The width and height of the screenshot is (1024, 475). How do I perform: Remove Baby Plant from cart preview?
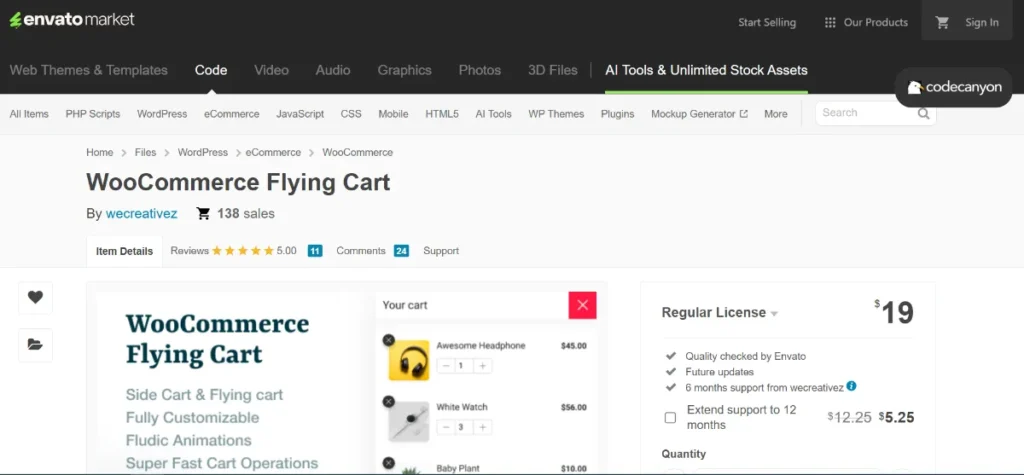pyautogui.click(x=389, y=463)
